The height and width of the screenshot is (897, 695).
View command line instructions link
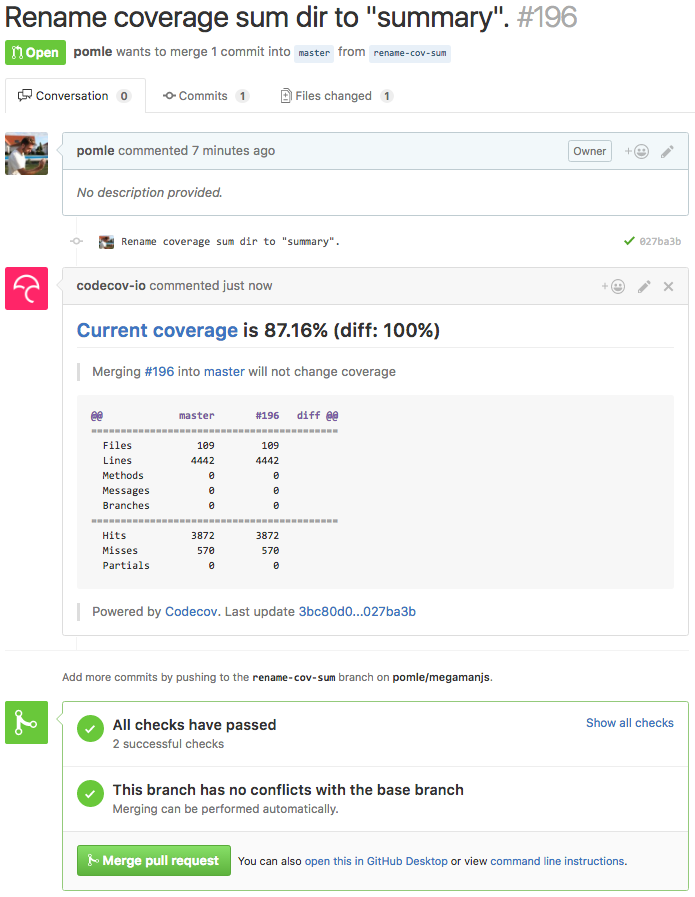pyautogui.click(x=558, y=861)
